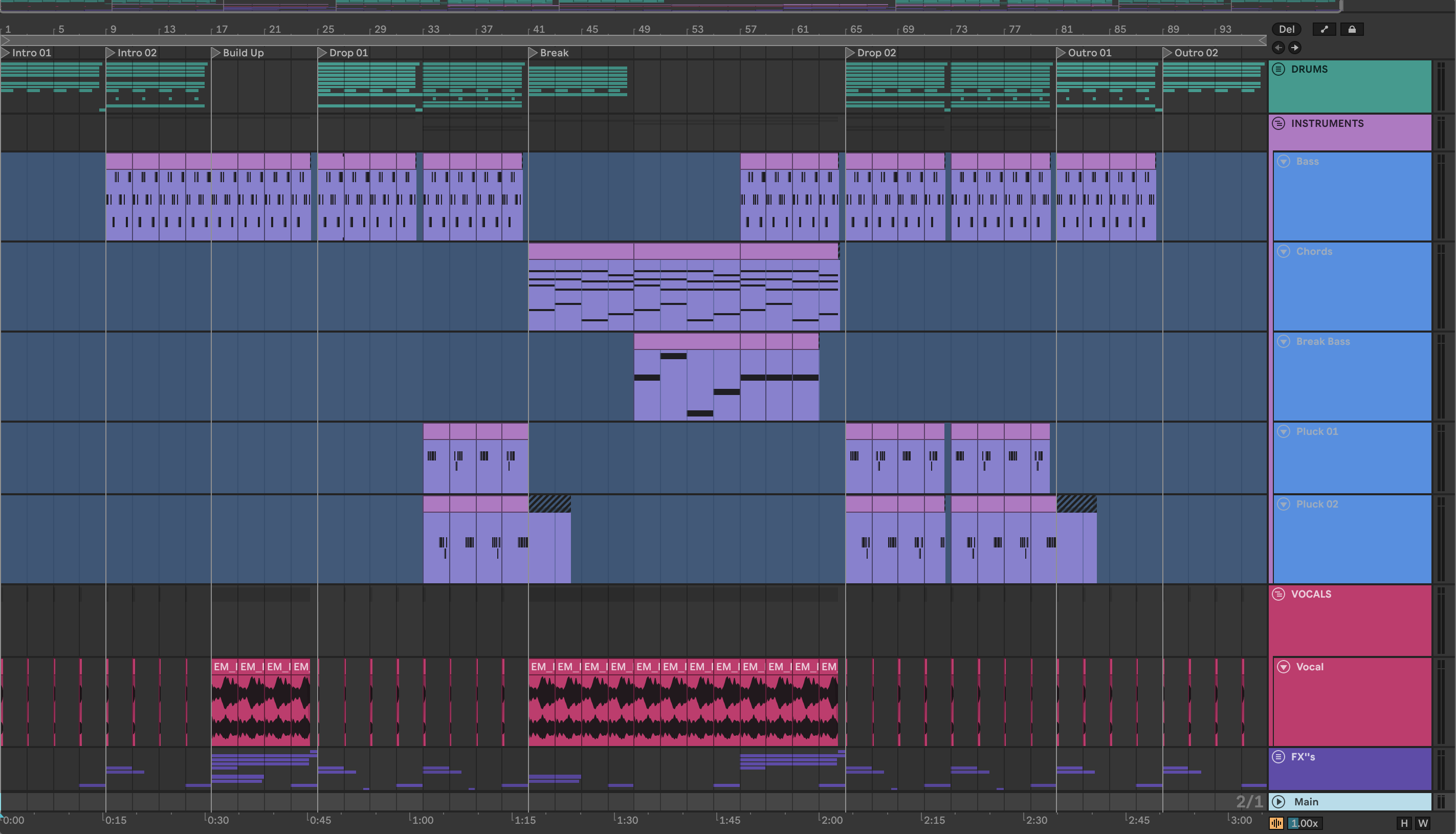Unfold the Bass track arrow
The height and width of the screenshot is (834, 1456).
[1284, 162]
